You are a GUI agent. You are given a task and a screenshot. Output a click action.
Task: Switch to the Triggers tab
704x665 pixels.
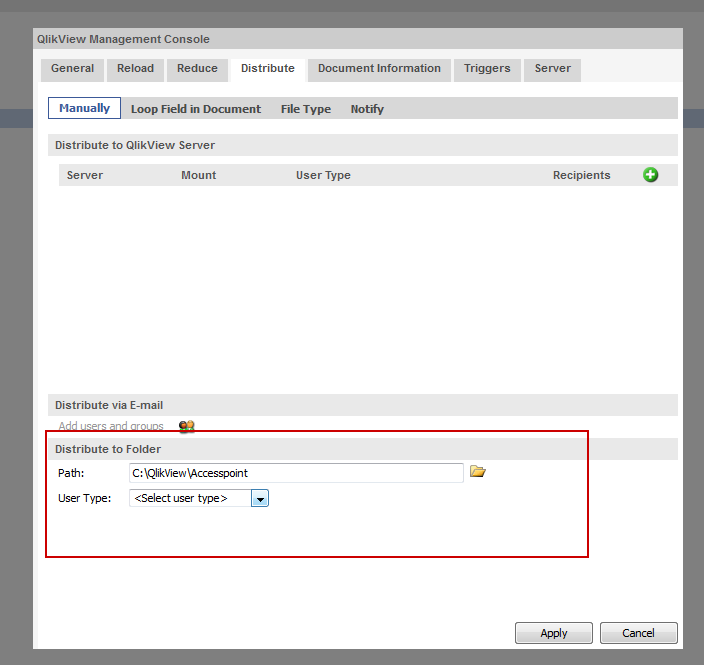point(487,69)
